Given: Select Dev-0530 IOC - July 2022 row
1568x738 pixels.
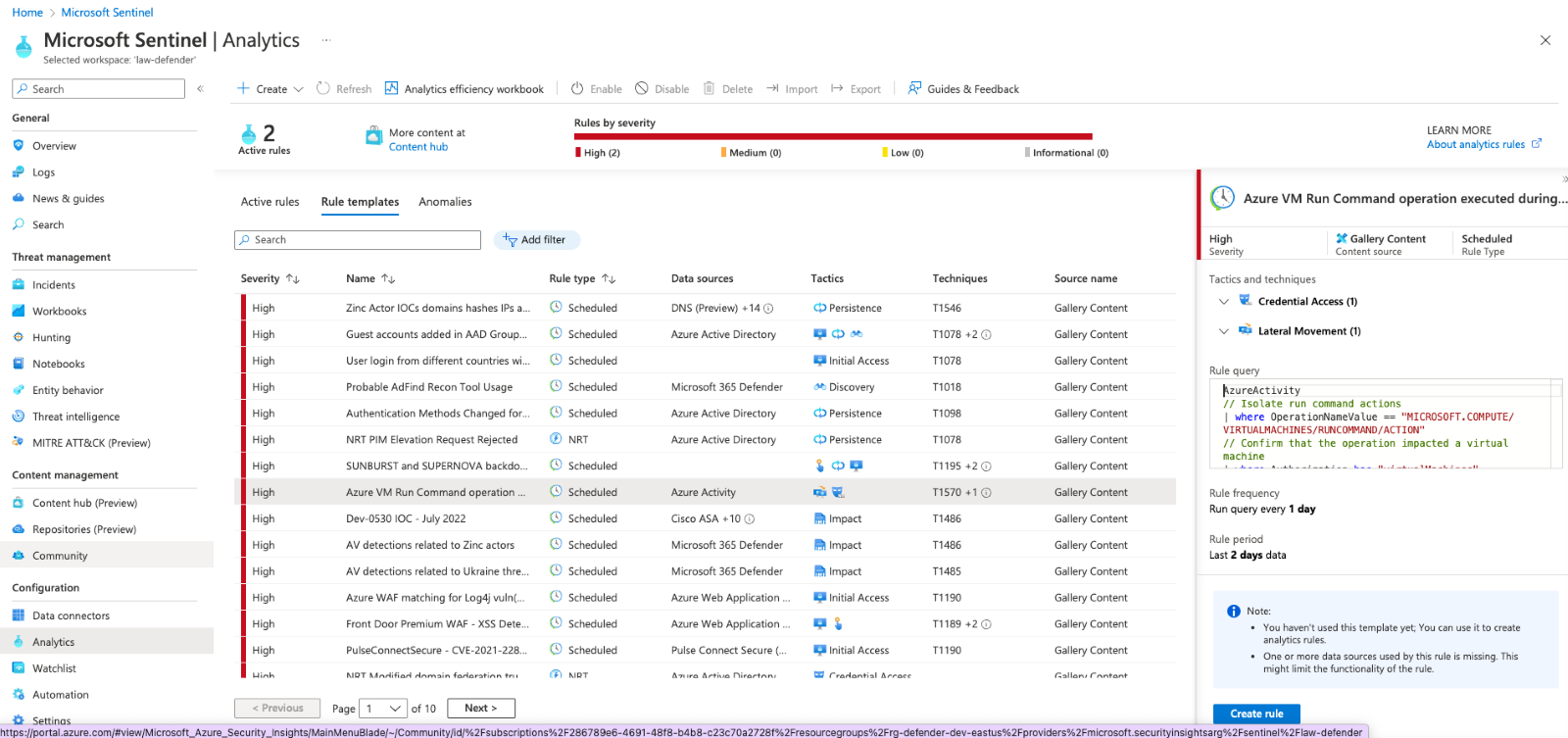Looking at the screenshot, I should (x=708, y=519).
